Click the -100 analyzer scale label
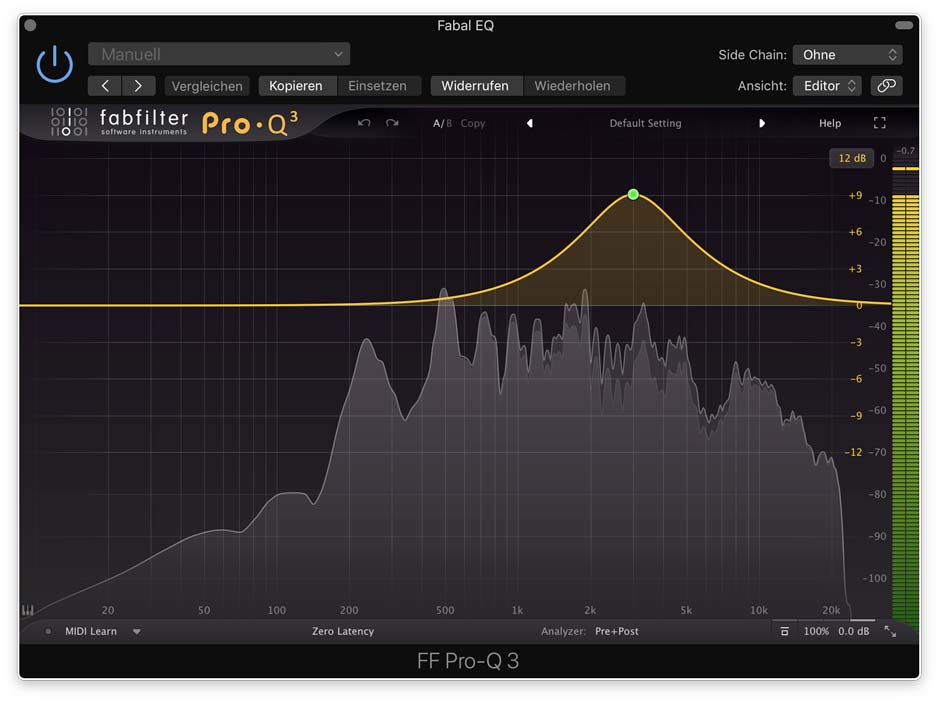The width and height of the screenshot is (938, 701). click(x=875, y=578)
